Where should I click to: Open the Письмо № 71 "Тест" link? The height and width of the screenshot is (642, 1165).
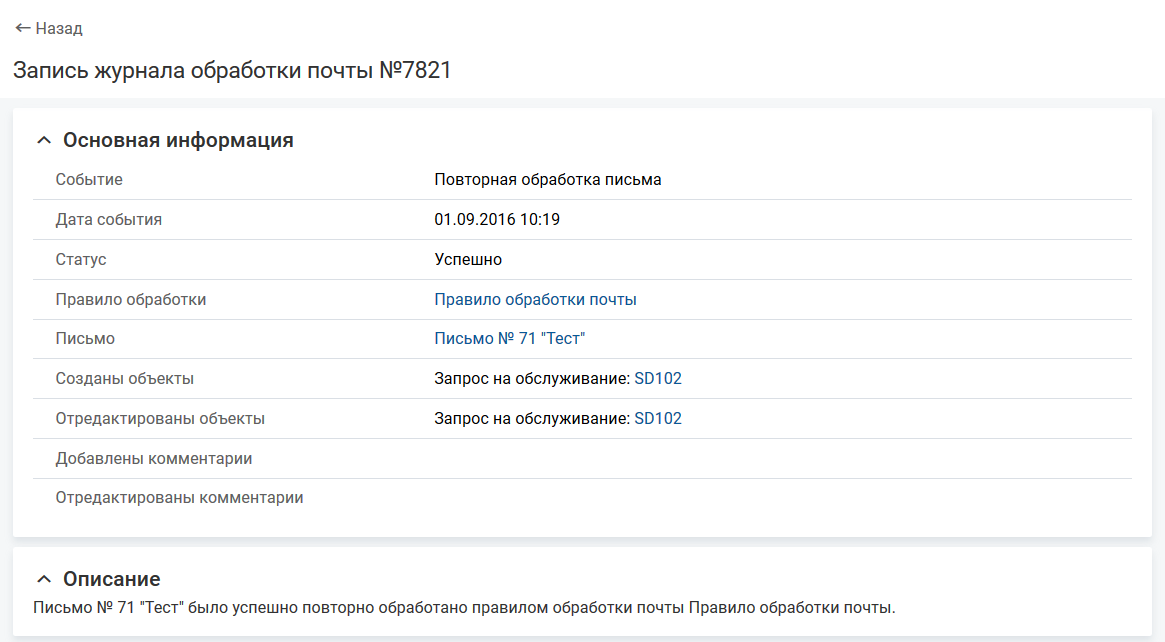tap(509, 339)
